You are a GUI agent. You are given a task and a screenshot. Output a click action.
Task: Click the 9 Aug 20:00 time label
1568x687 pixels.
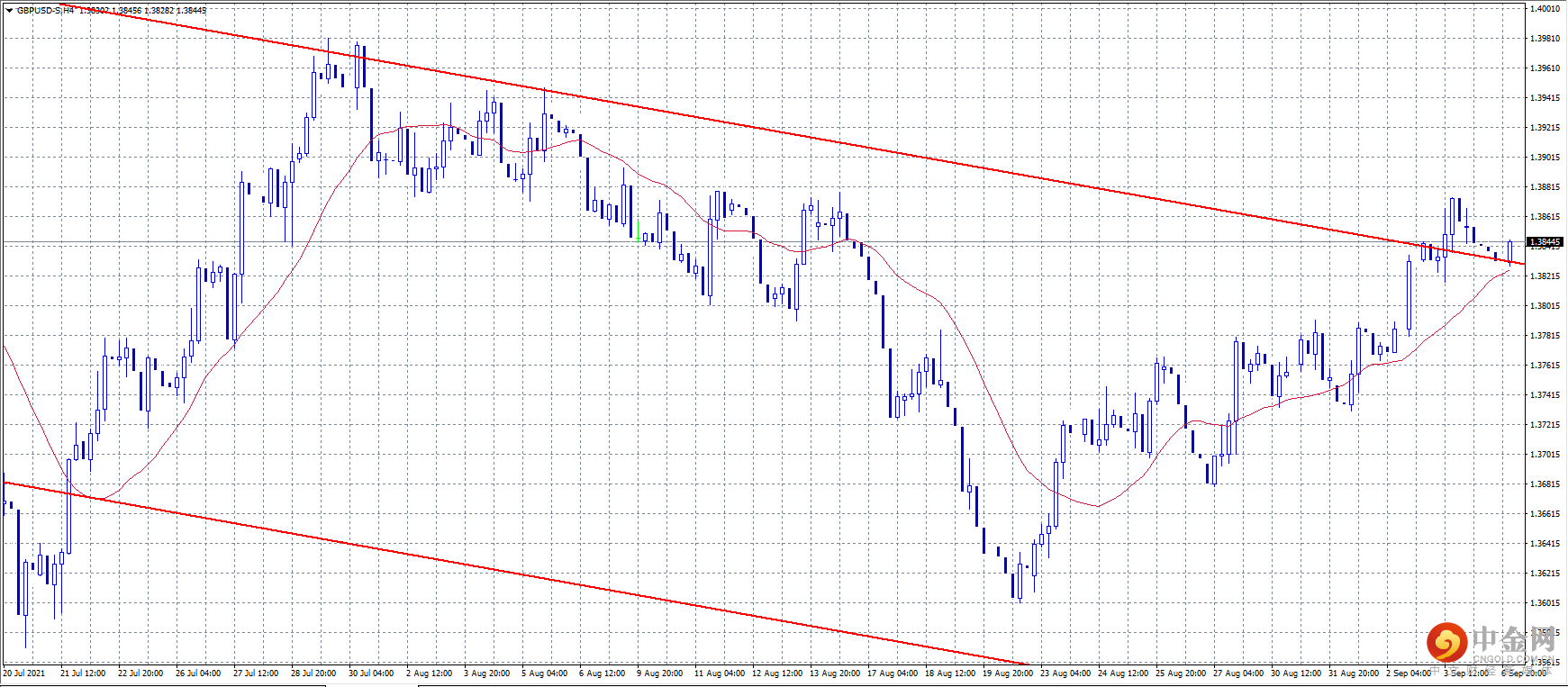[659, 673]
